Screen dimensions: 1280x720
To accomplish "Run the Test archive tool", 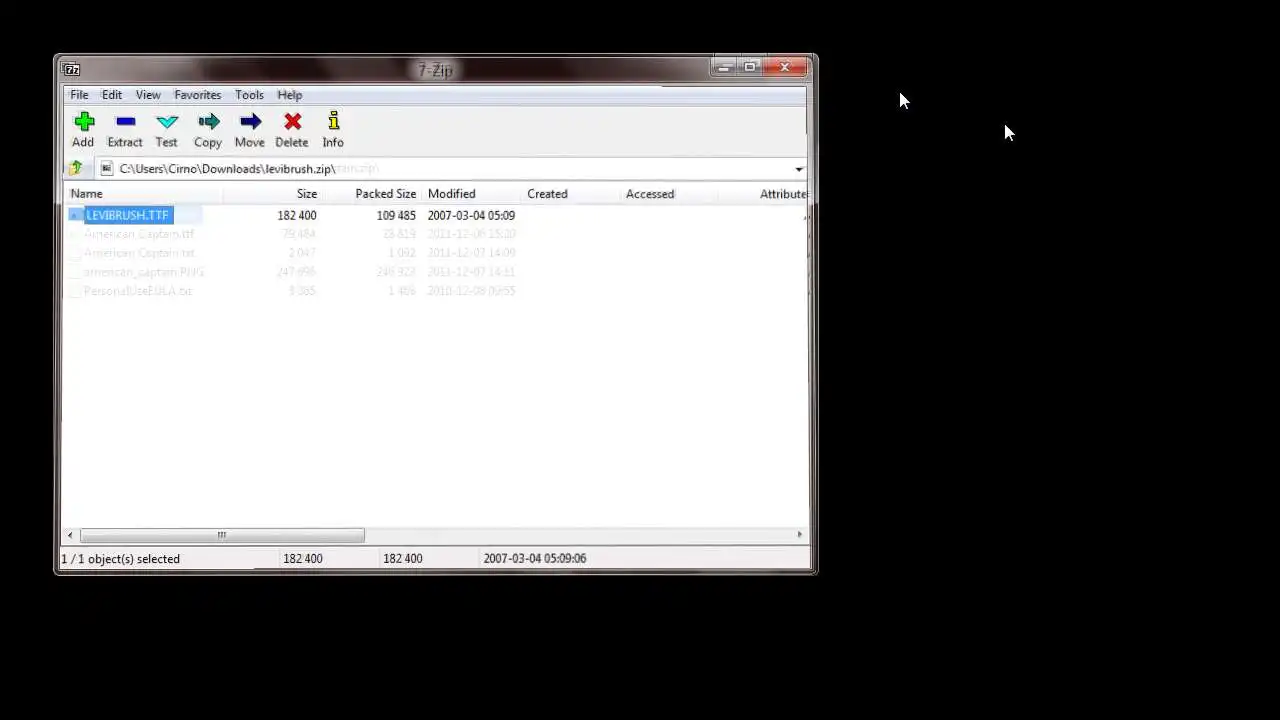I will (167, 129).
